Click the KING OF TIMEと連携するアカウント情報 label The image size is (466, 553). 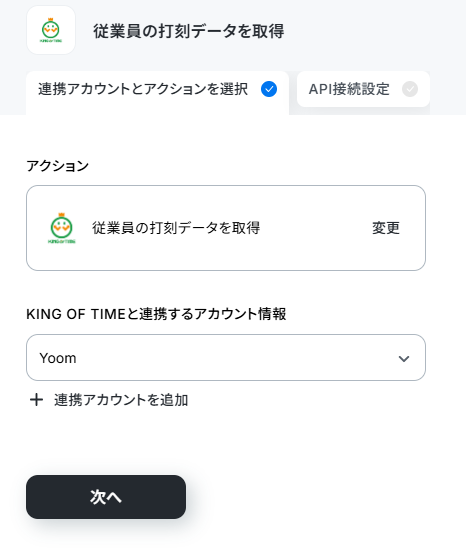click(x=156, y=314)
